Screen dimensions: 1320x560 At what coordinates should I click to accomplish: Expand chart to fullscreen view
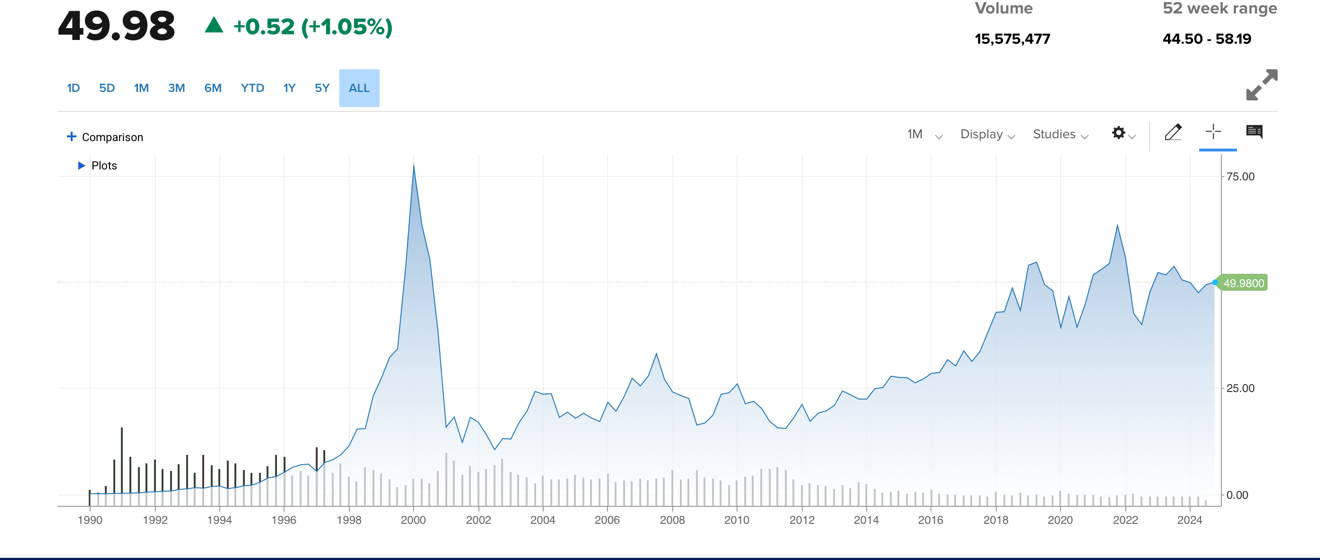point(1261,85)
